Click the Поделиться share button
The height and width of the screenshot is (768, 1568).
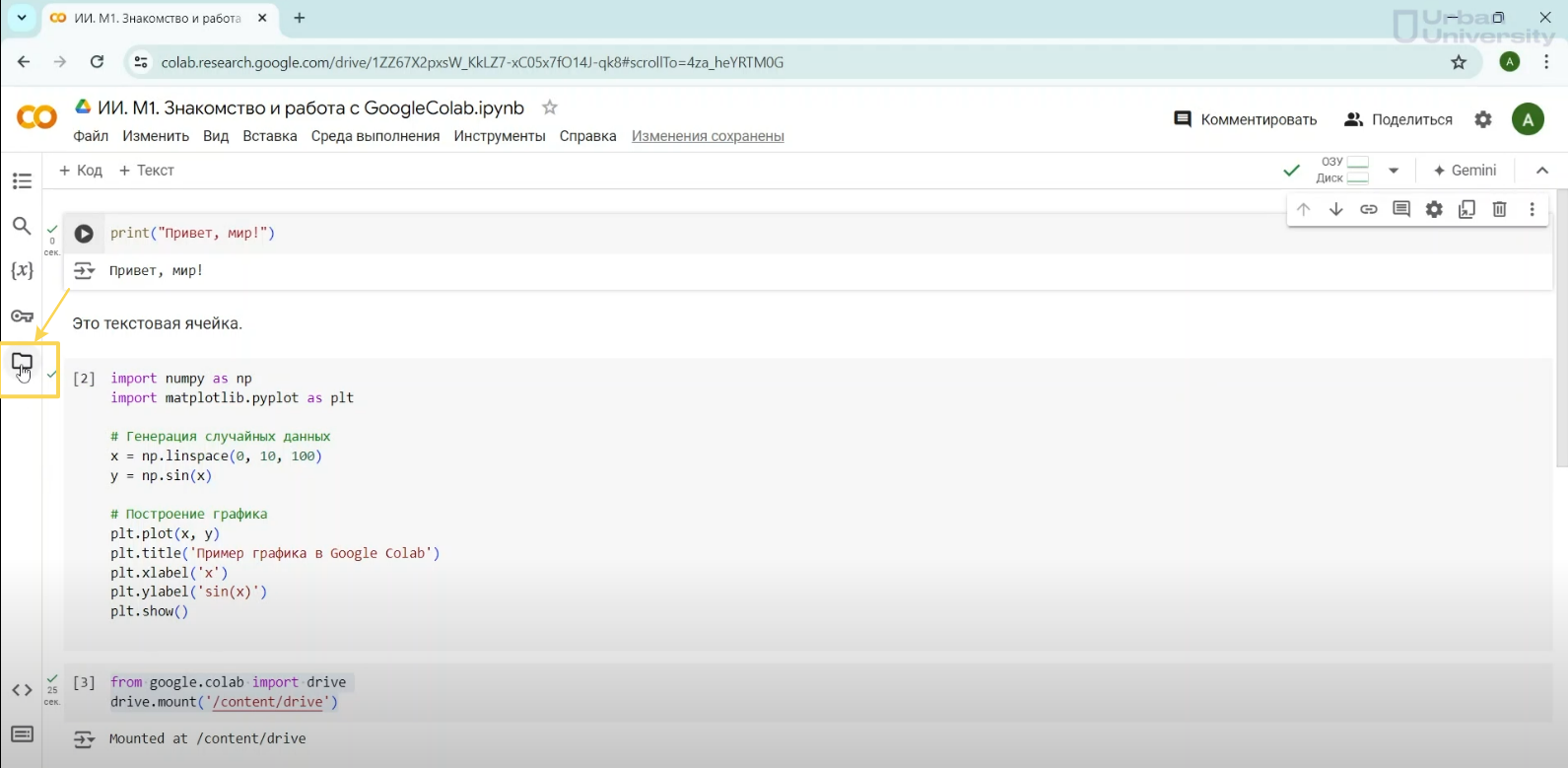click(1398, 119)
